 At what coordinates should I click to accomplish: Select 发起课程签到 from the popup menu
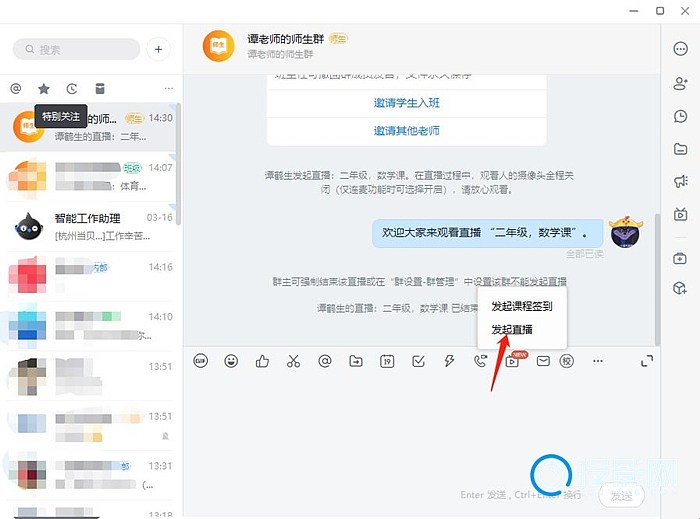point(521,306)
